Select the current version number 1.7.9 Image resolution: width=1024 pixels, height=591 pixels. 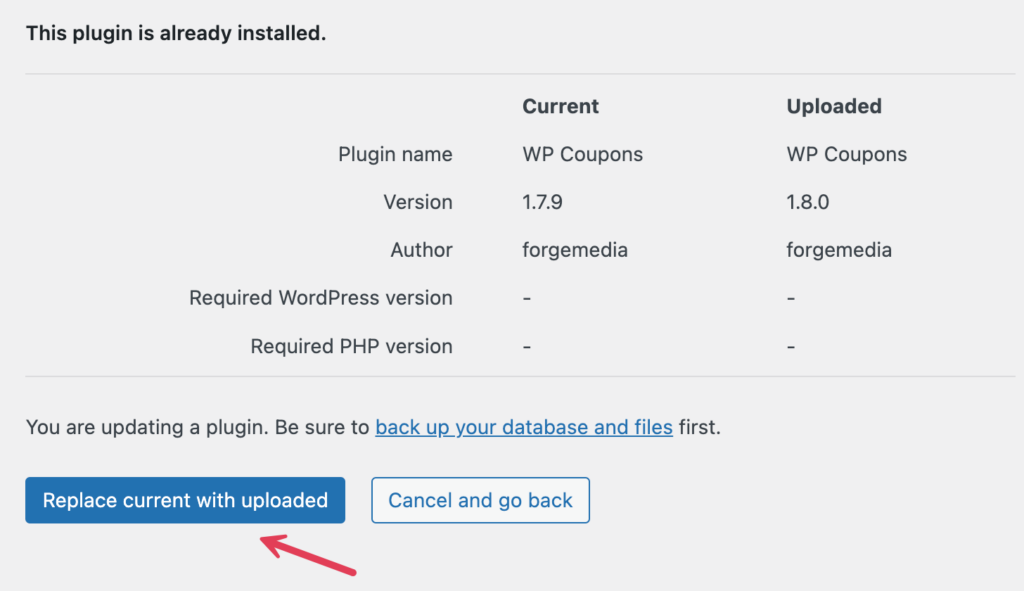point(542,202)
